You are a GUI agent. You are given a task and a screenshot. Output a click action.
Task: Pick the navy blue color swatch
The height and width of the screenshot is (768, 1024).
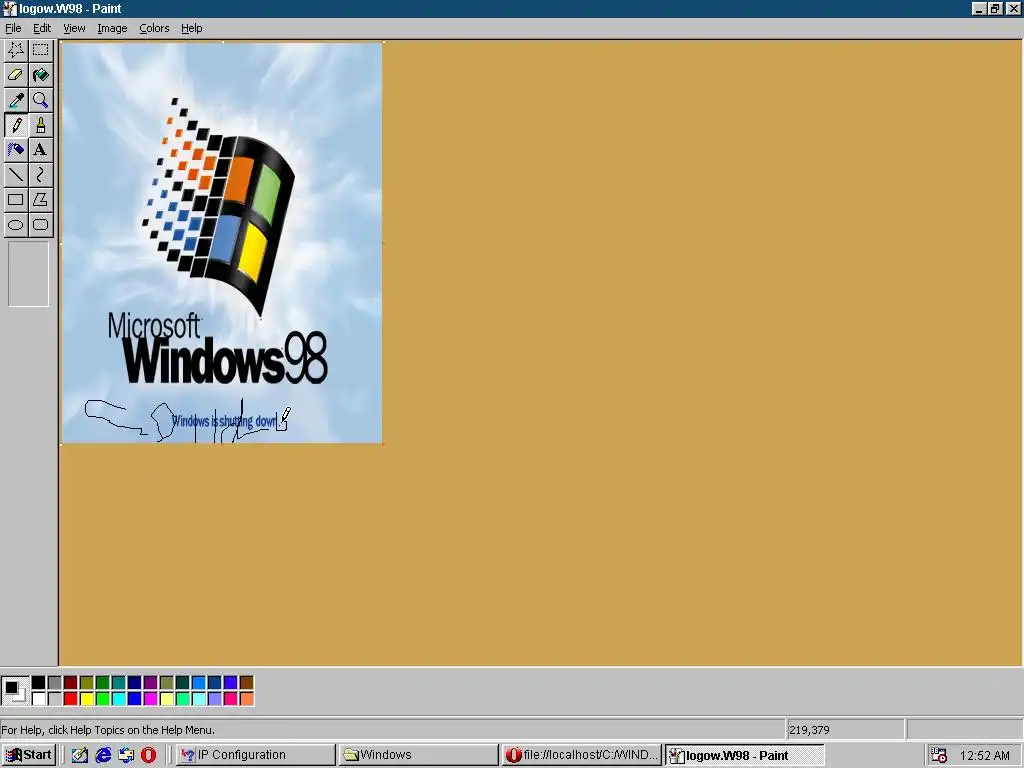(x=135, y=682)
